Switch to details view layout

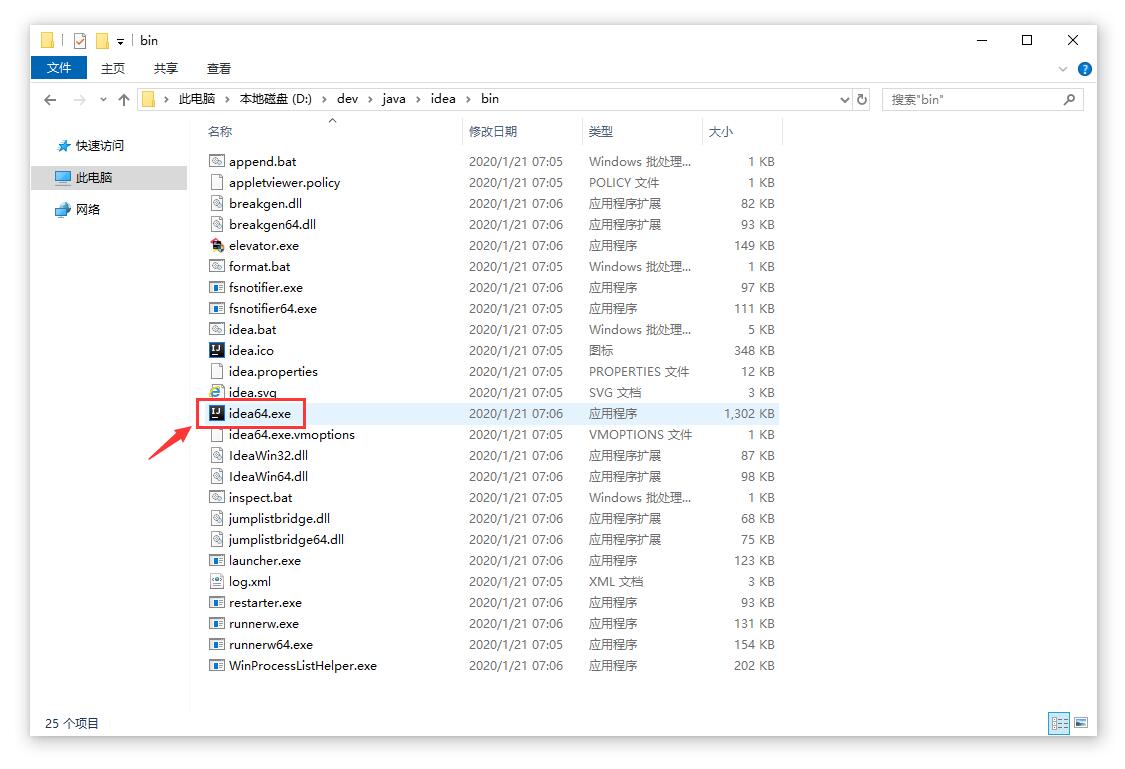pos(1059,723)
